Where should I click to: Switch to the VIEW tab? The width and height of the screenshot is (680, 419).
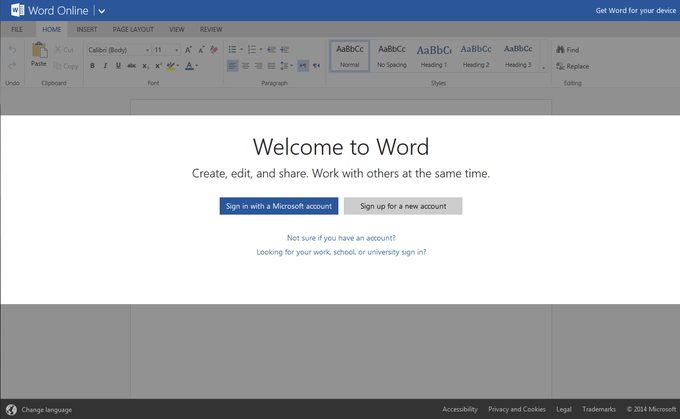click(177, 29)
